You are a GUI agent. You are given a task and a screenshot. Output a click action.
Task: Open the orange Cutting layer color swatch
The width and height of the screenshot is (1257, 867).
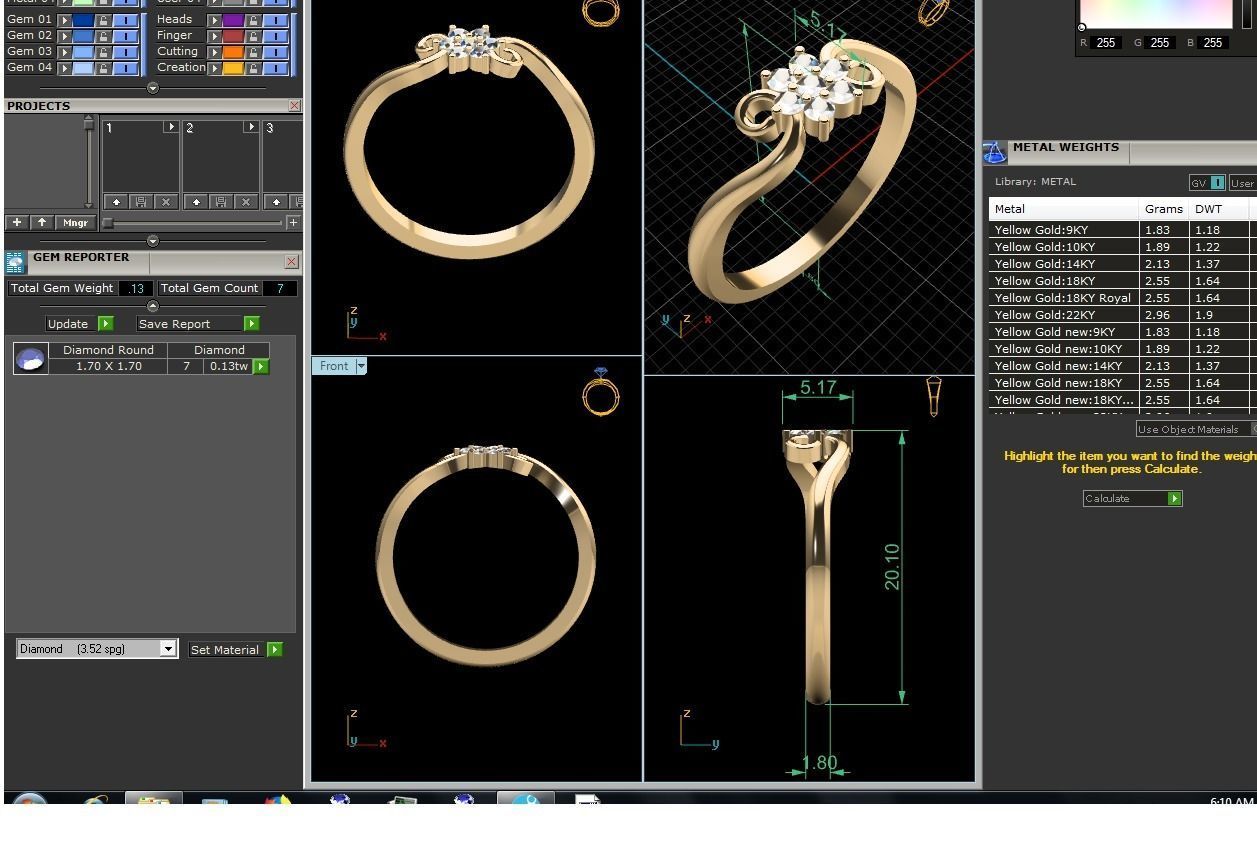[233, 52]
